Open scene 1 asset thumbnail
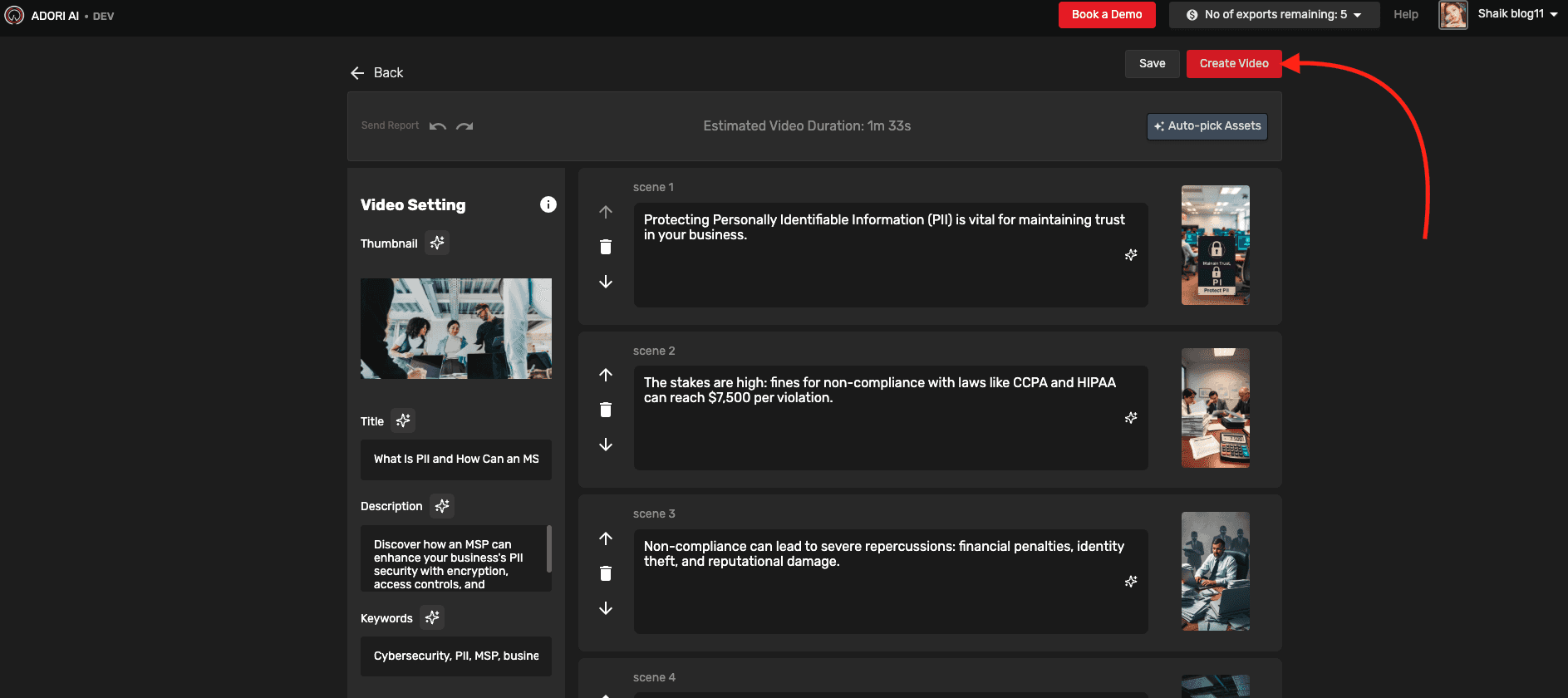Viewport: 1568px width, 698px height. (x=1216, y=245)
